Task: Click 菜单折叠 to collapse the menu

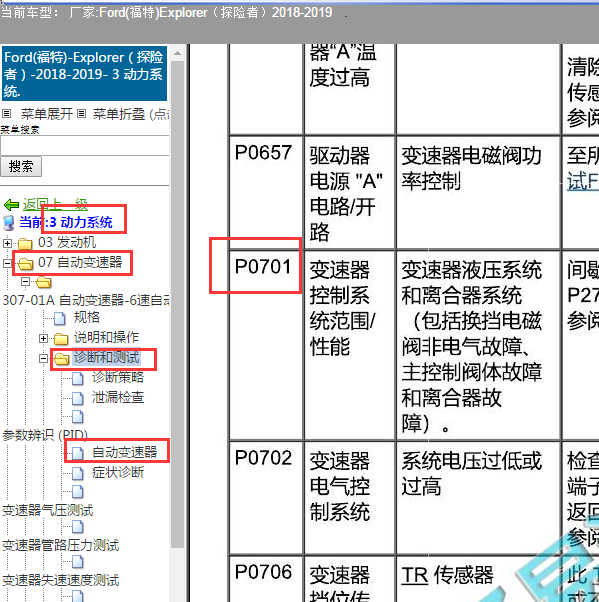Action: [119, 114]
